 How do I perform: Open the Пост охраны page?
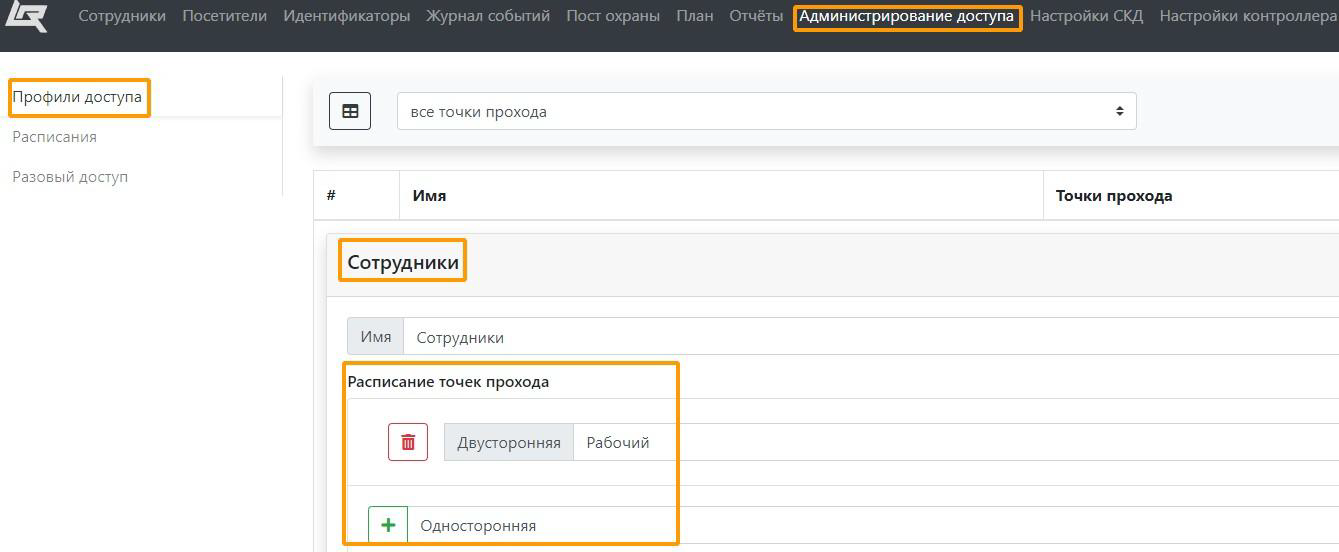click(x=613, y=16)
